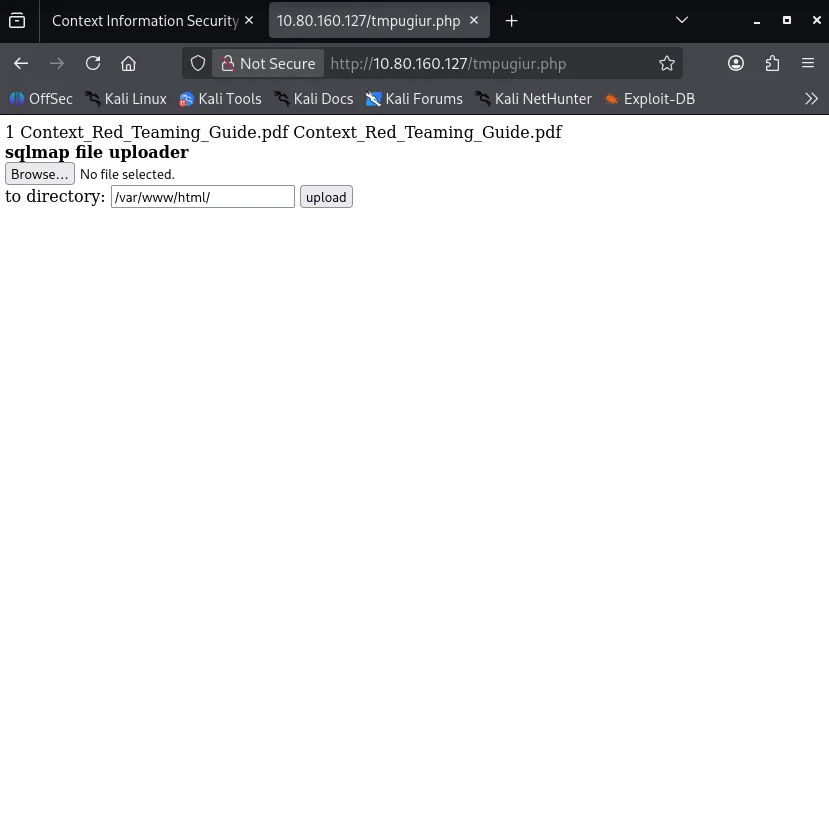Click the browser back arrow

click(21, 63)
